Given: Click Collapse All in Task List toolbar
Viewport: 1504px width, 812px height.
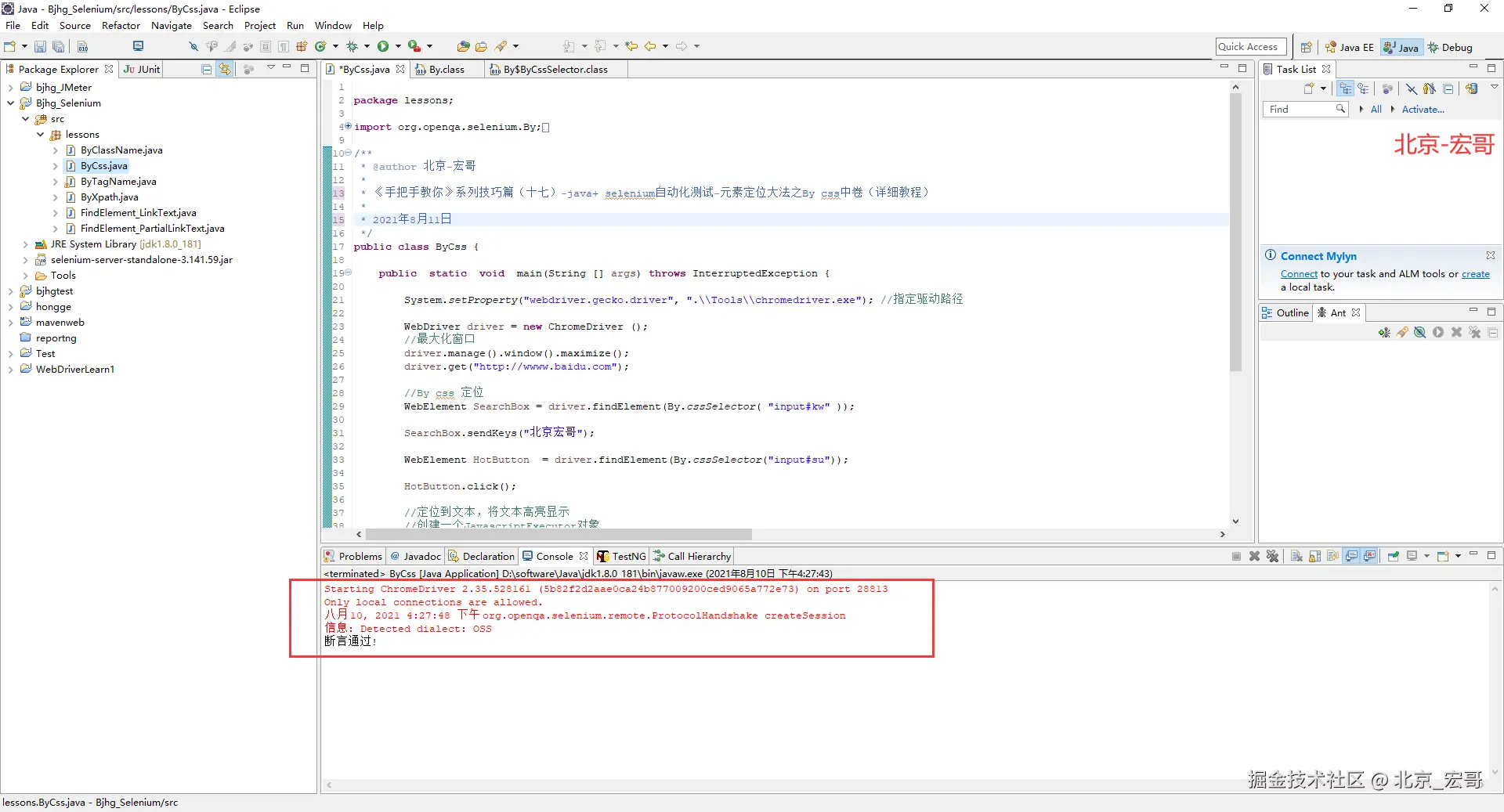Looking at the screenshot, I should 1448,88.
